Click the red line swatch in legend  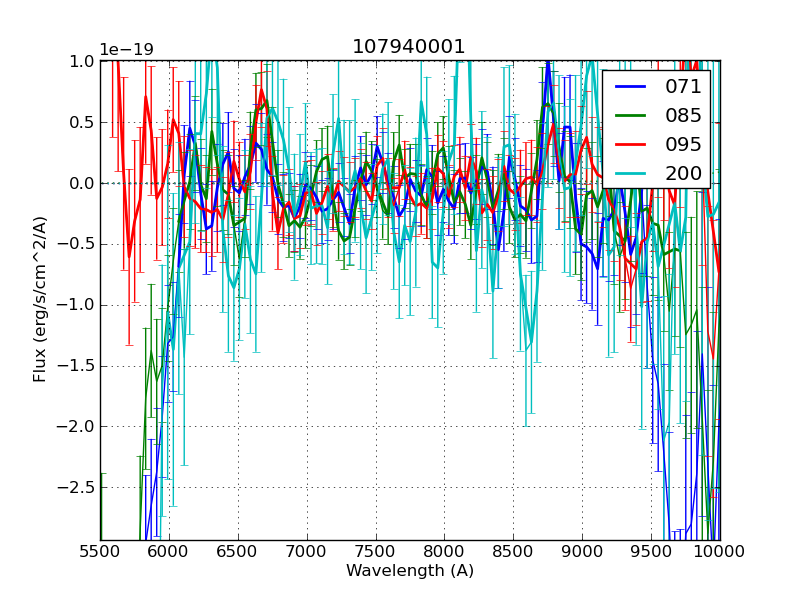coord(632,144)
